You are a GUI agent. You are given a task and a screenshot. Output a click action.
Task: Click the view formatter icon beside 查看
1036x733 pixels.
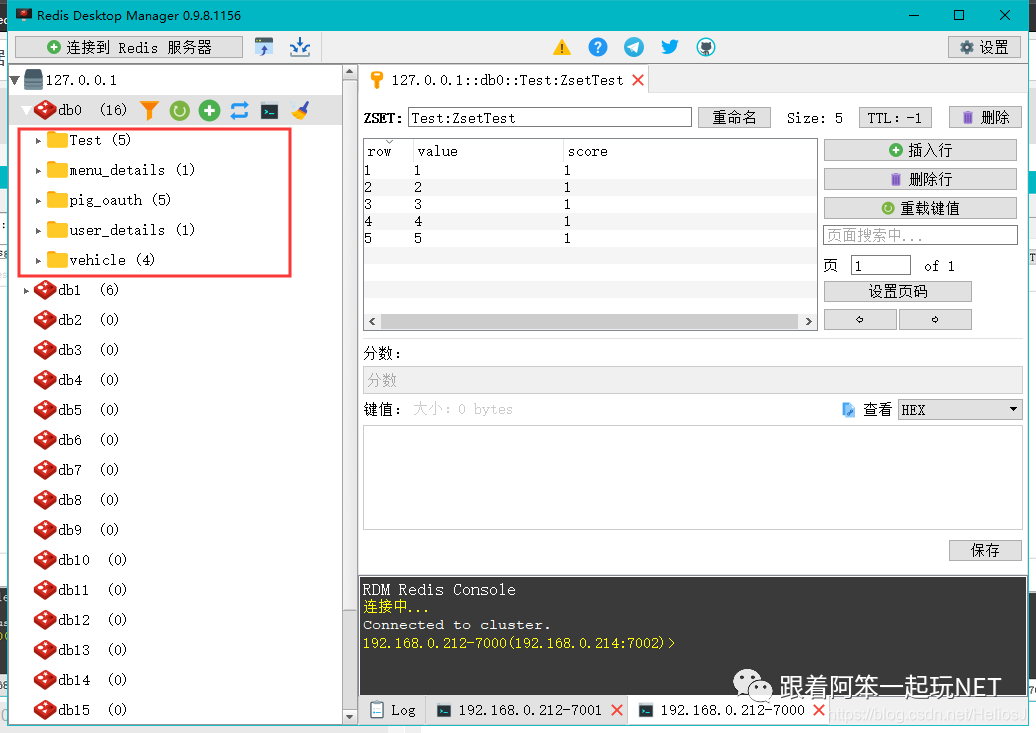[x=848, y=410]
